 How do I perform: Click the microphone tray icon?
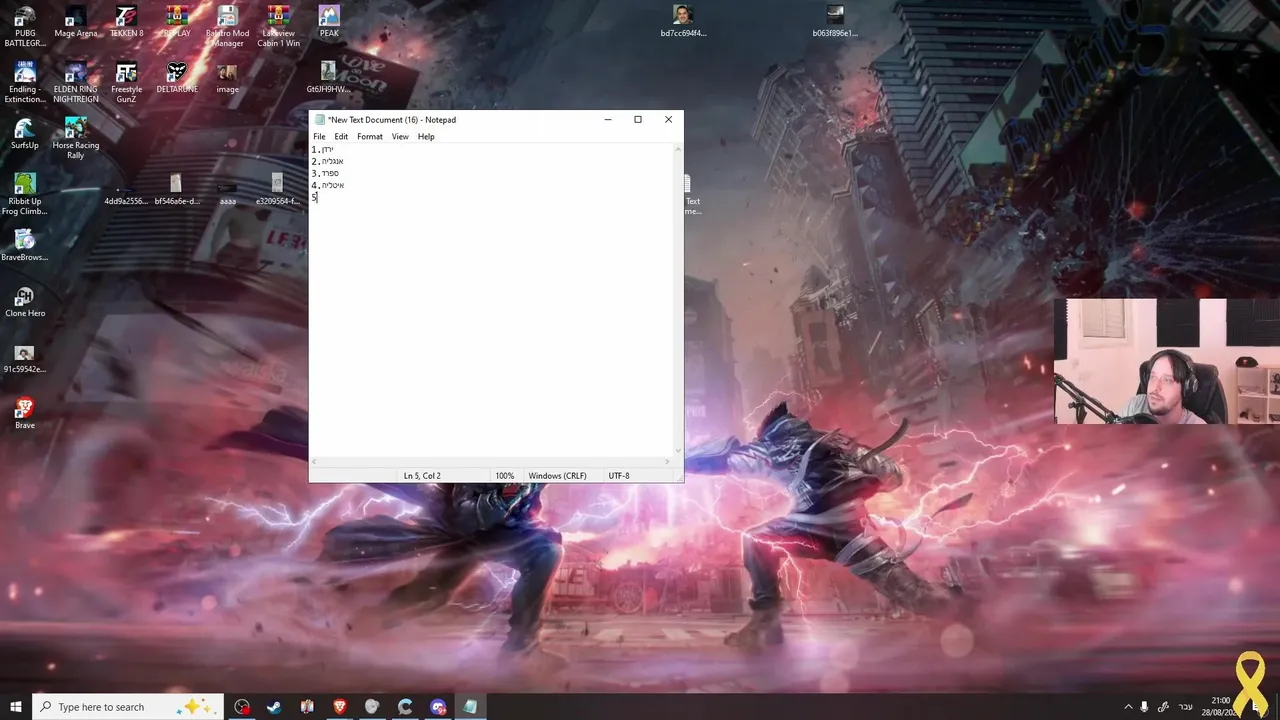pyautogui.click(x=1145, y=707)
